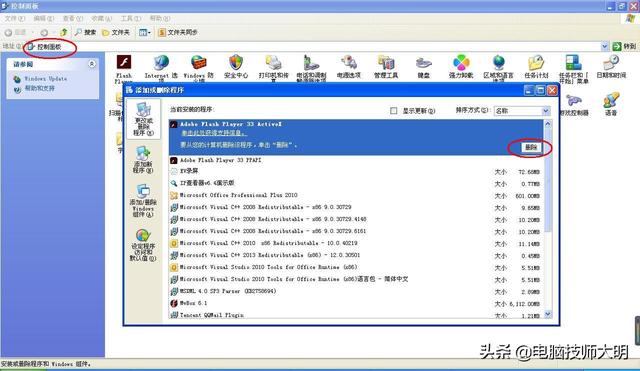Open the Power Options (电源选项) icon
640x371 pixels.
349,67
